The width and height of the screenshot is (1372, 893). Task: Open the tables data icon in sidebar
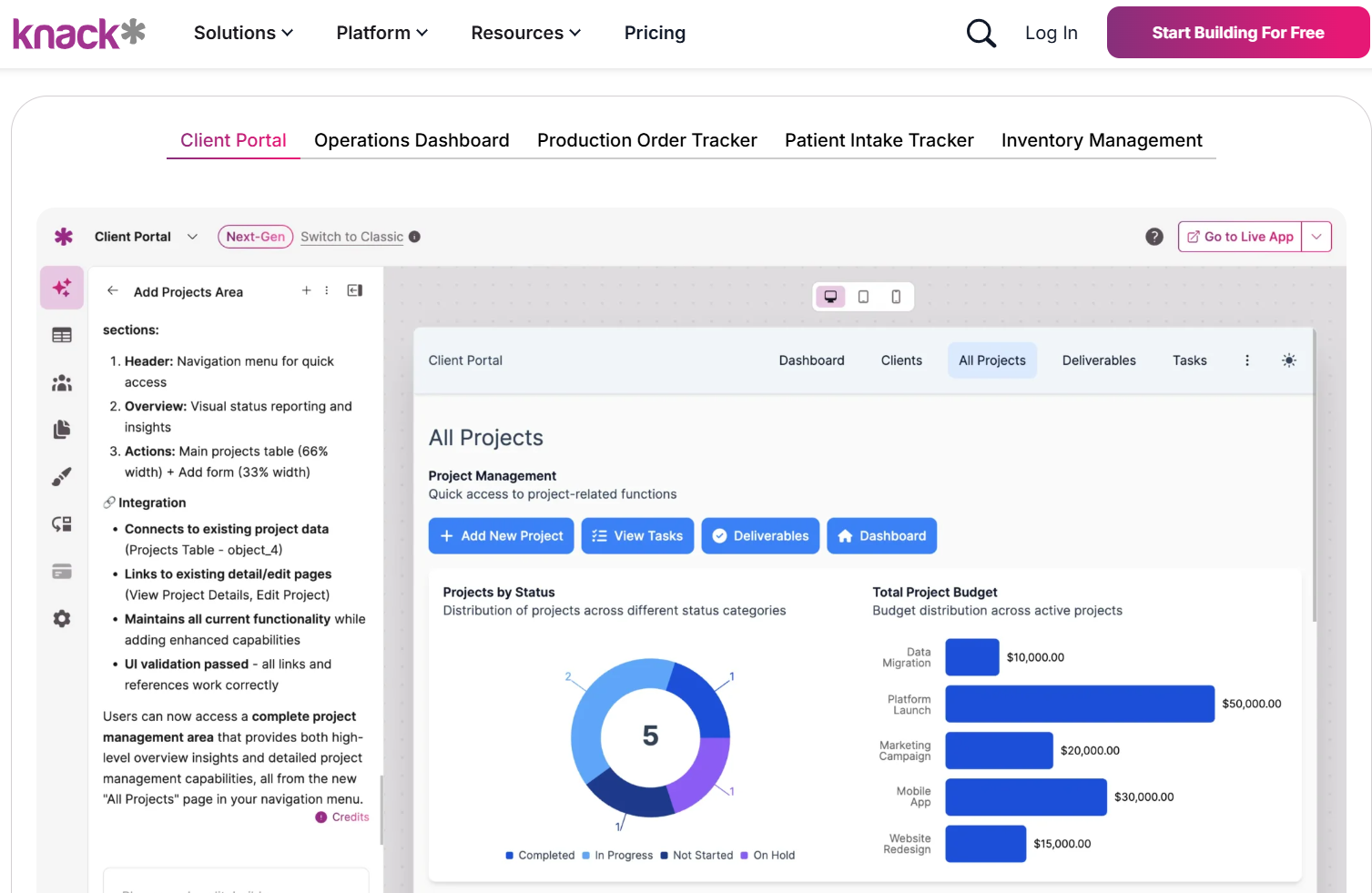coord(62,335)
